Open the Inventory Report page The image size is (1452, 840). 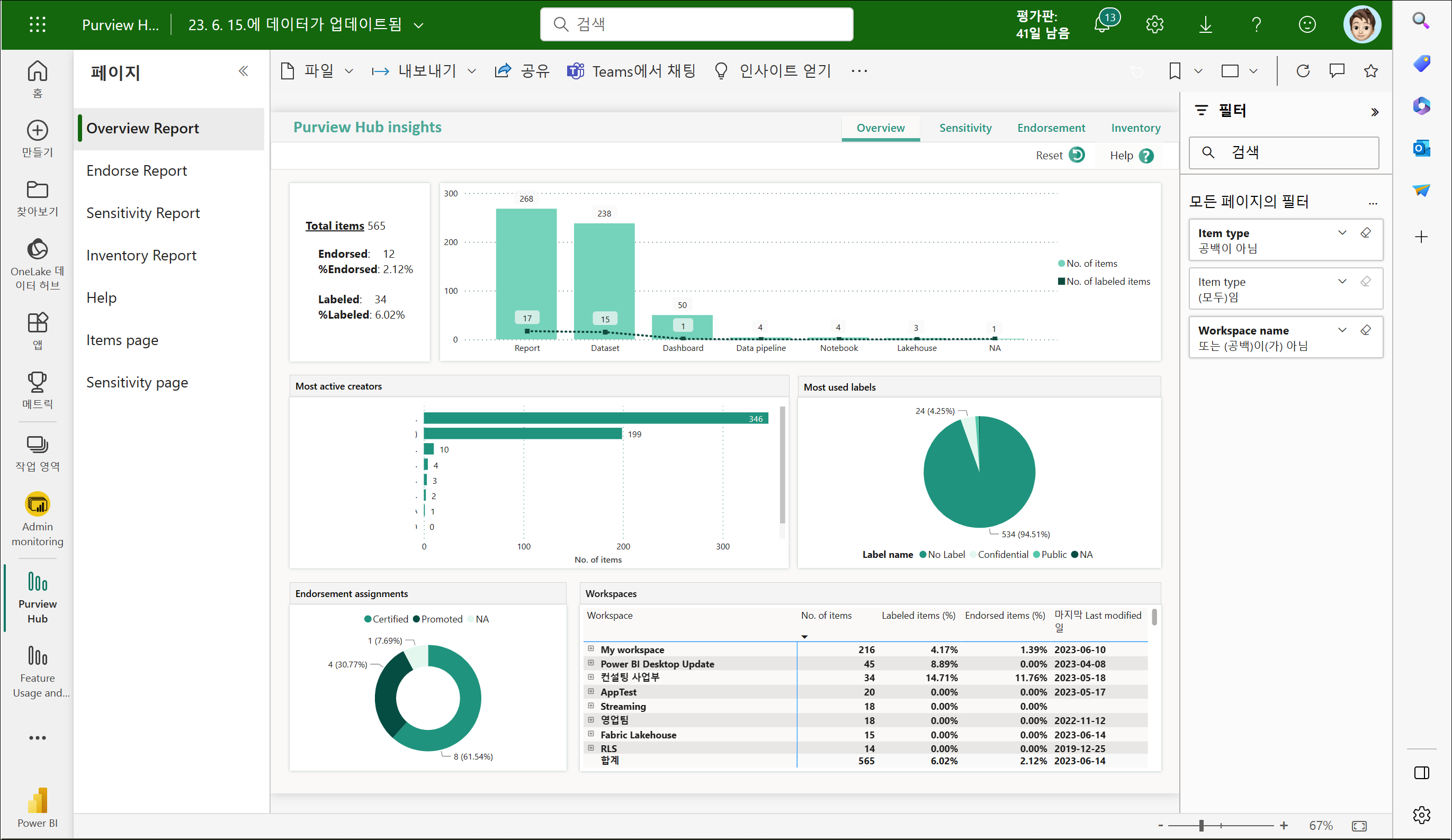(141, 255)
